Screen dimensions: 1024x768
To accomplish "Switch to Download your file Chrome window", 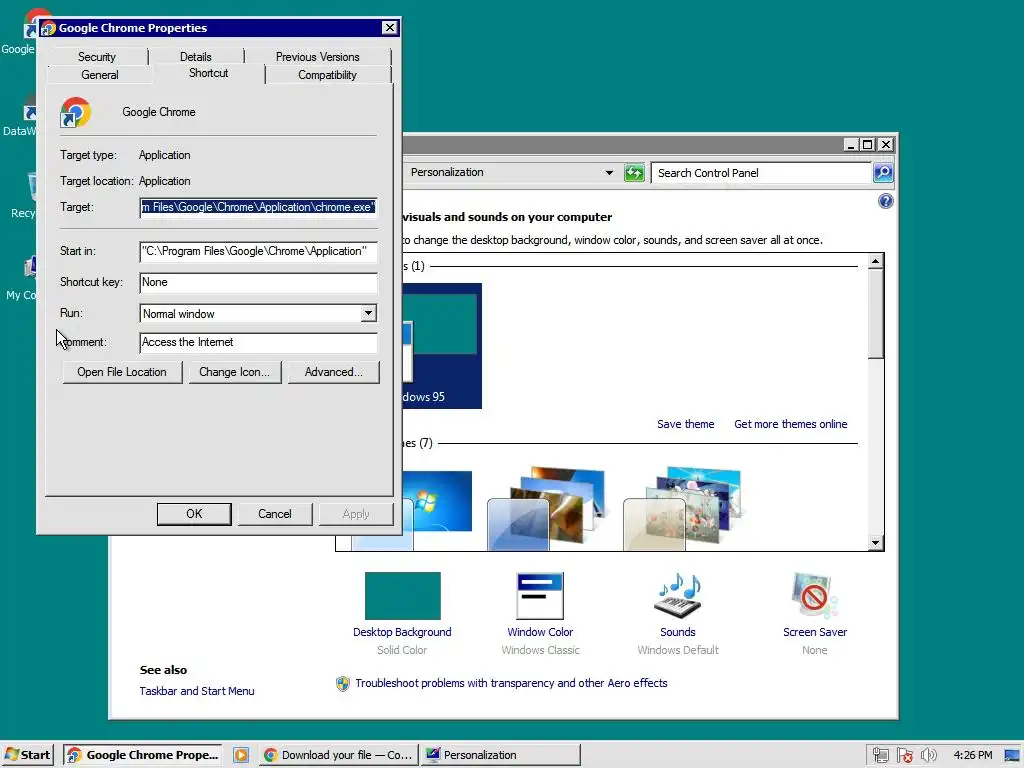I will coord(338,755).
